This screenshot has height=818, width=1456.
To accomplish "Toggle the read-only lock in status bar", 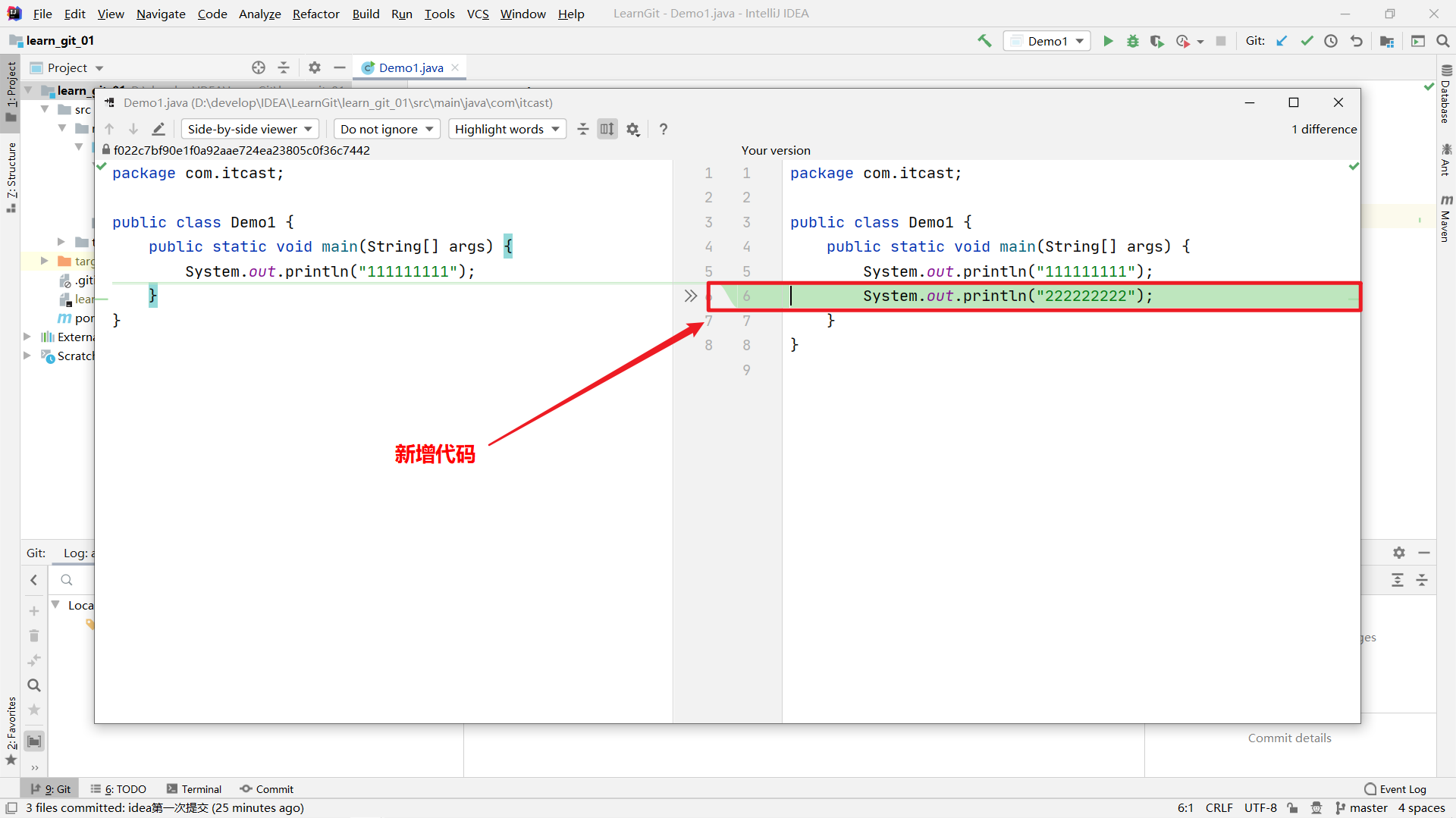I will [x=1293, y=808].
